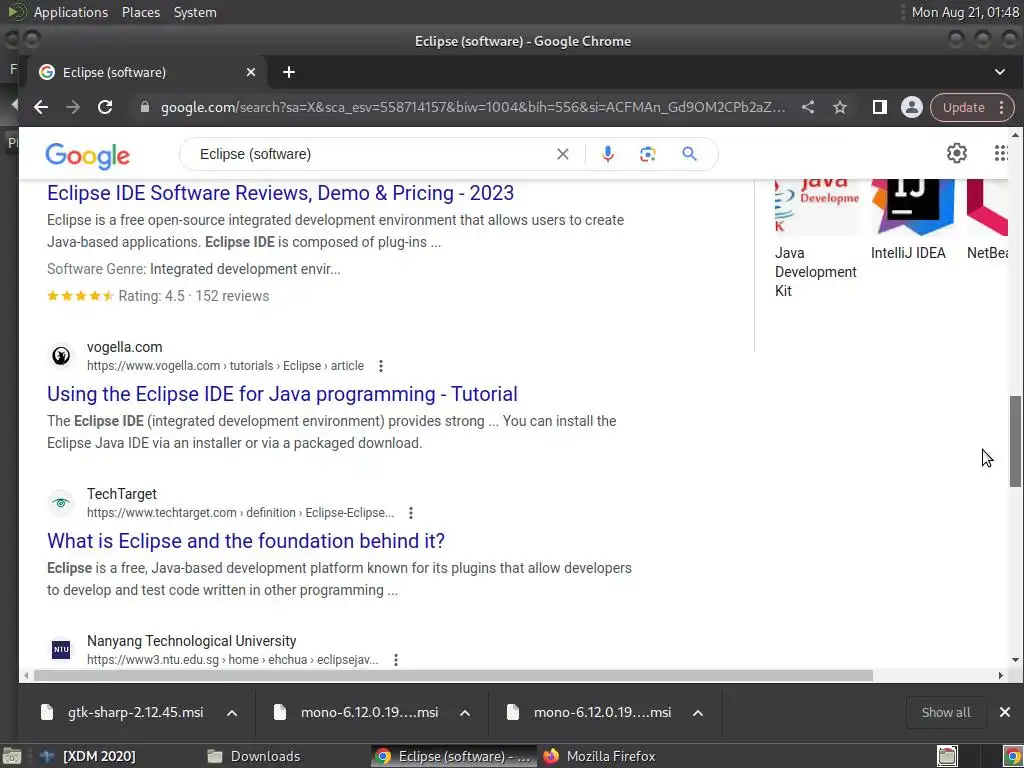This screenshot has width=1024, height=768.
Task: Share this page using the share icon
Action: 808,107
